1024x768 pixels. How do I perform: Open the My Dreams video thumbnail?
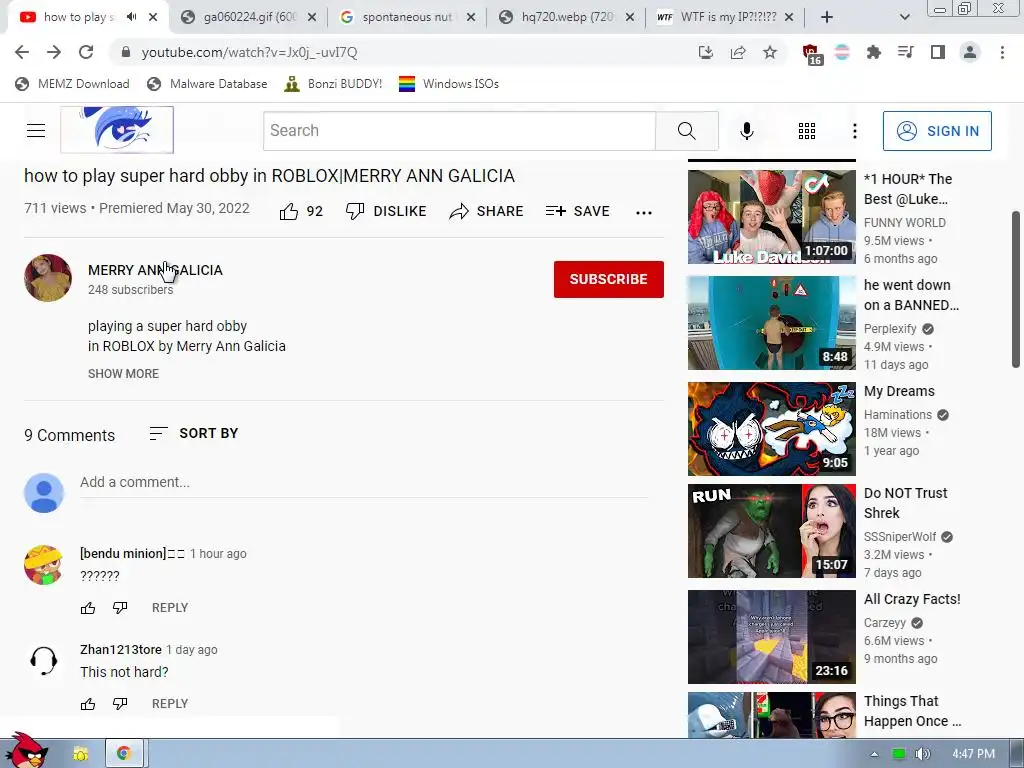point(771,429)
